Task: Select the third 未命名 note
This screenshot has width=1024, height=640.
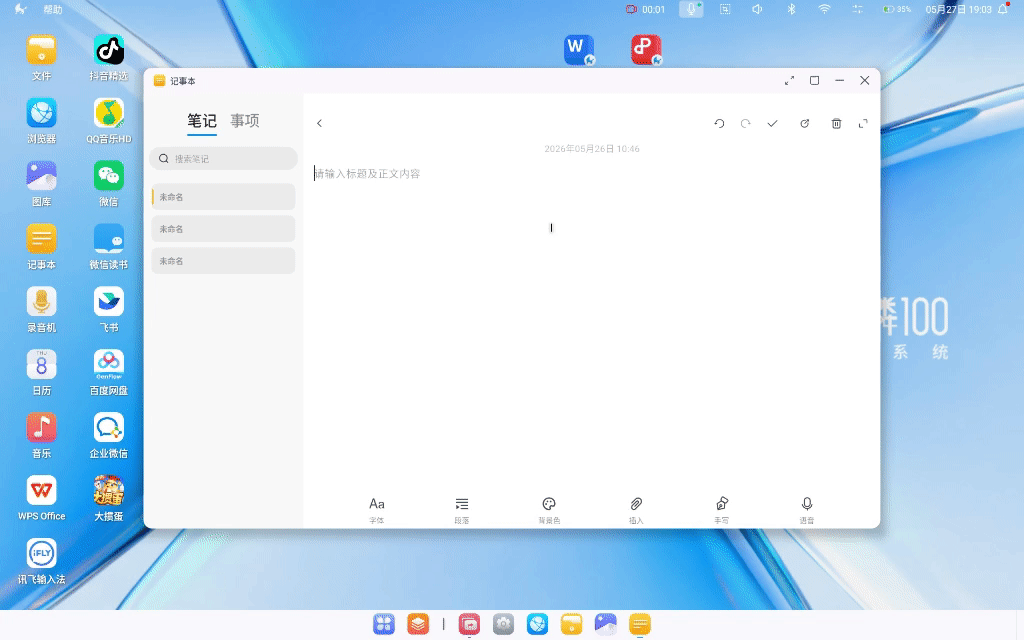Action: pyautogui.click(x=223, y=261)
